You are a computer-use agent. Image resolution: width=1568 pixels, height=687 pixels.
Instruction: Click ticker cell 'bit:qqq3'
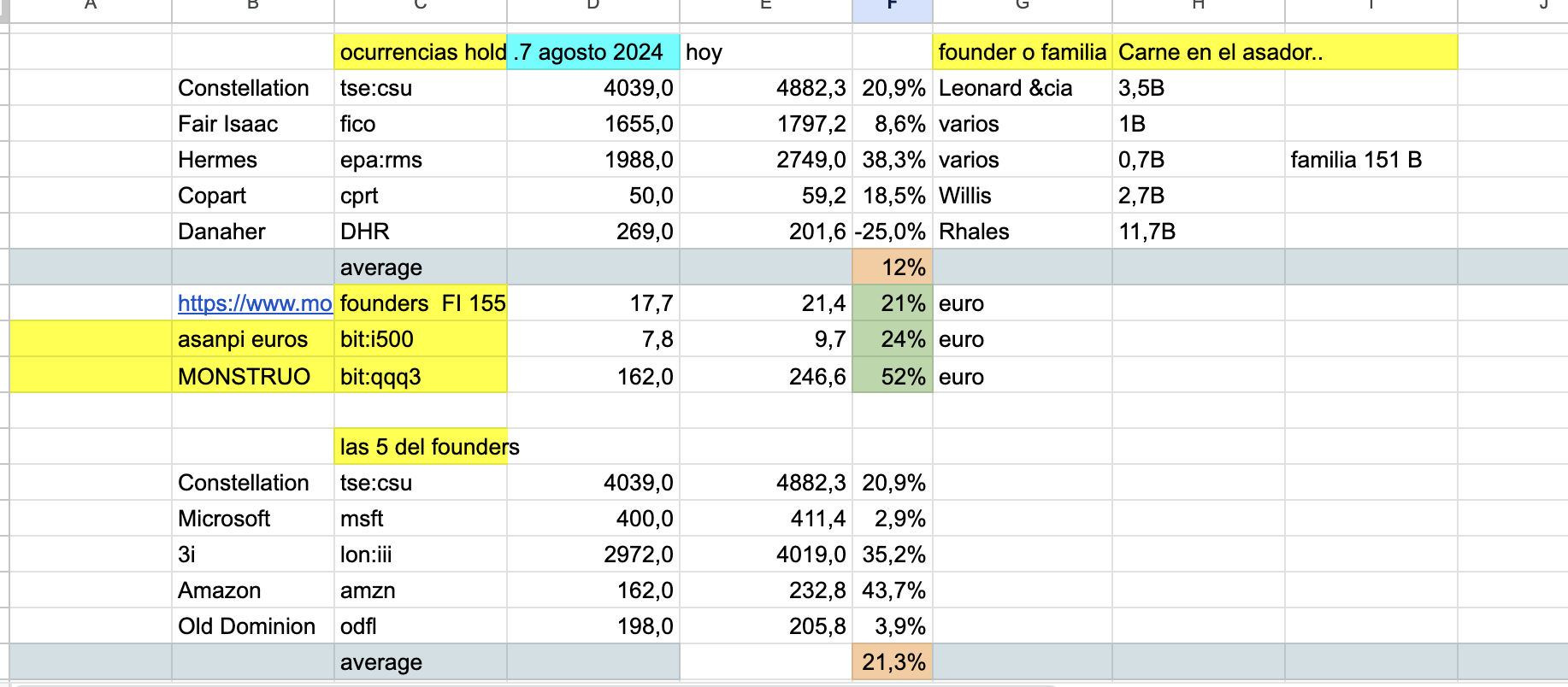point(421,376)
